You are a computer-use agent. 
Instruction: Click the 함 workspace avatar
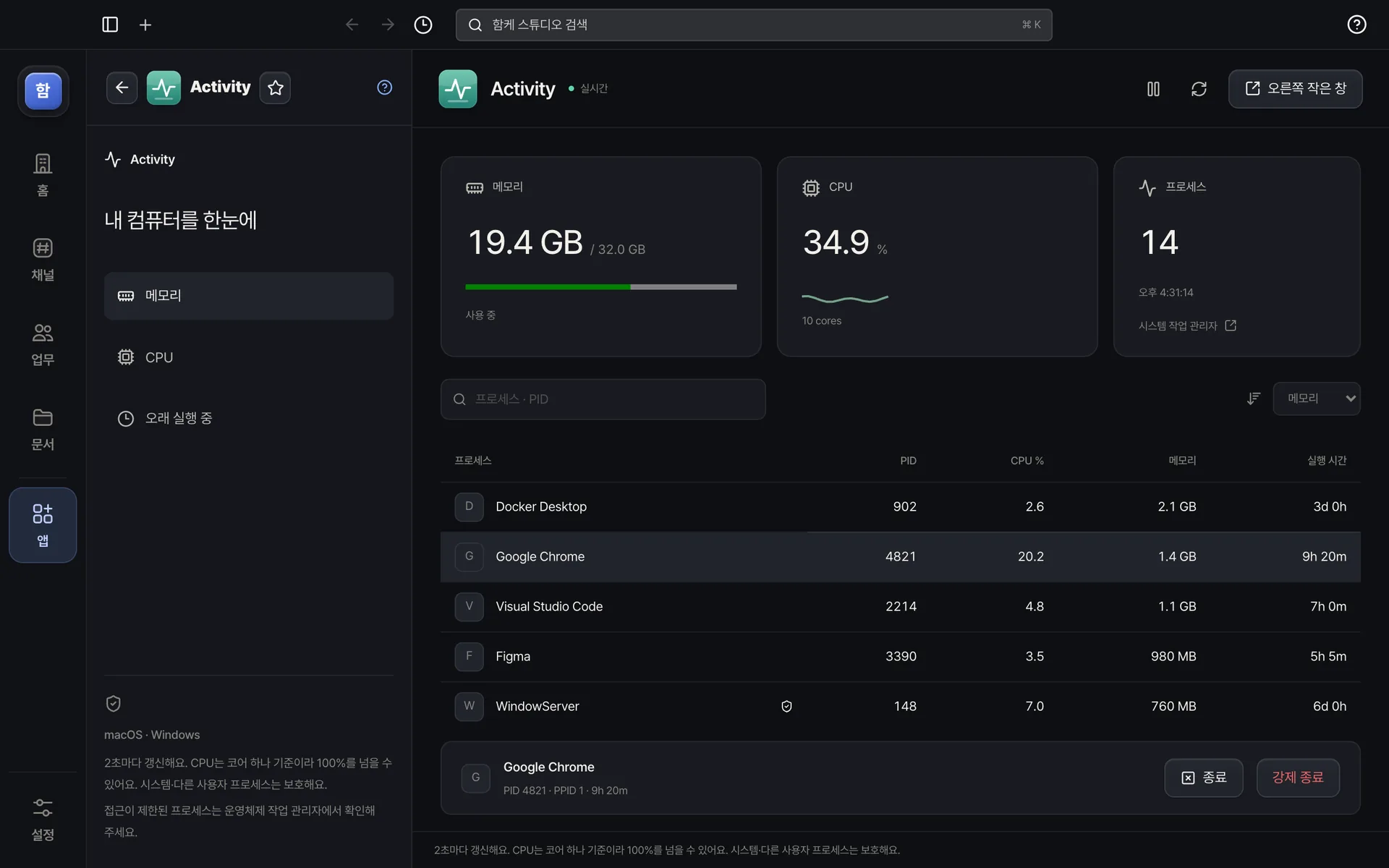pos(43,90)
